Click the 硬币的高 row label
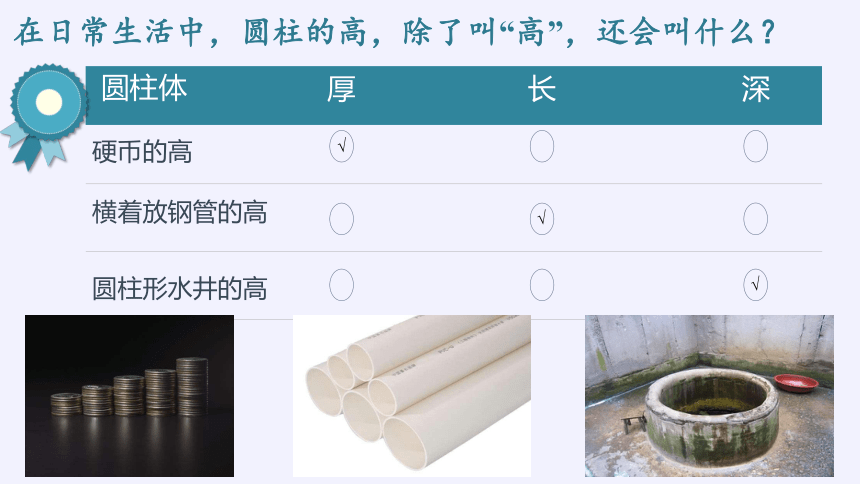 (x=142, y=152)
